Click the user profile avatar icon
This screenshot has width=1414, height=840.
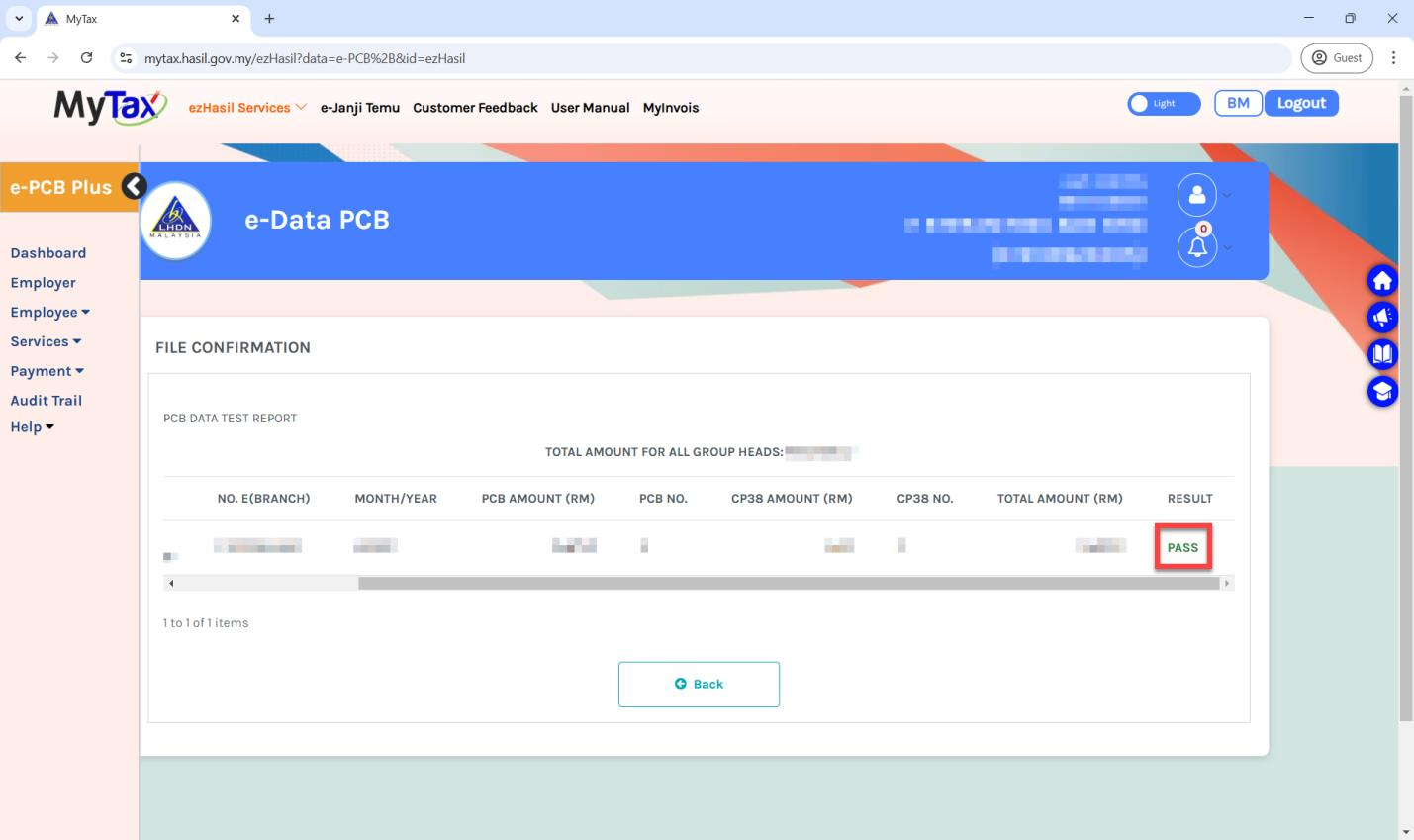point(1196,195)
